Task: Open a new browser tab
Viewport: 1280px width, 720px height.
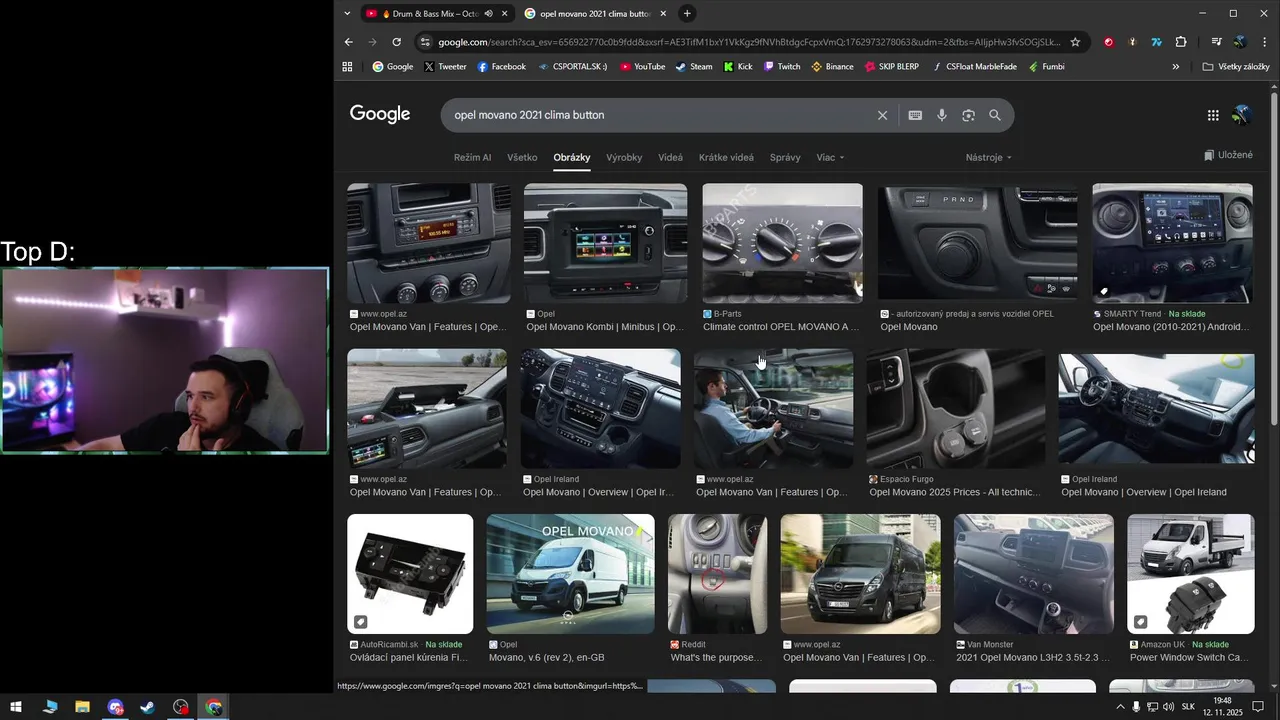Action: pos(687,13)
